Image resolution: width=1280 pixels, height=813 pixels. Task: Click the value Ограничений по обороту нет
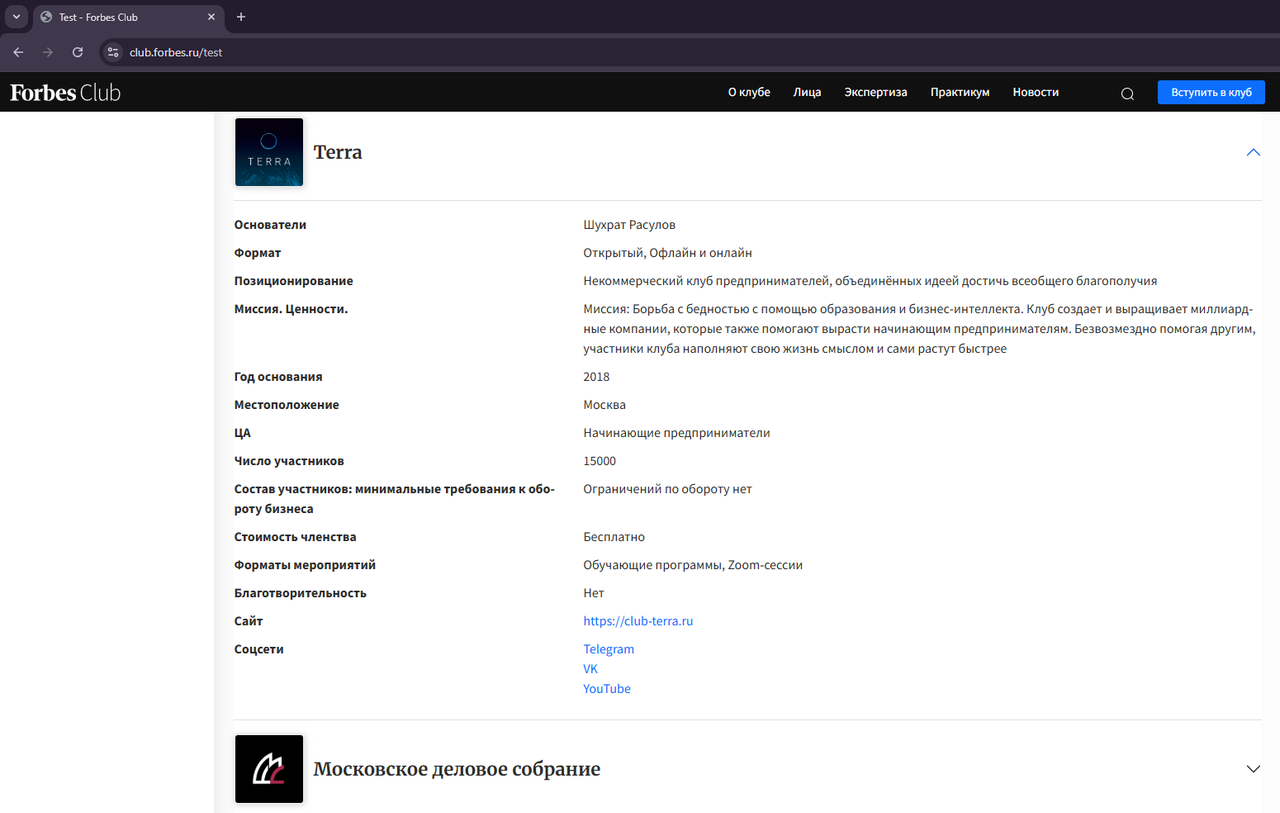click(667, 489)
